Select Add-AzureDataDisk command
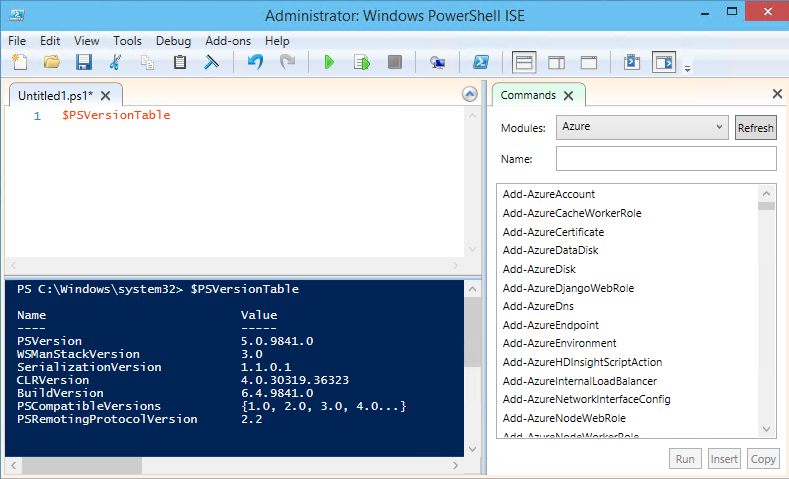Screen dimensions: 789x479 coord(550,251)
